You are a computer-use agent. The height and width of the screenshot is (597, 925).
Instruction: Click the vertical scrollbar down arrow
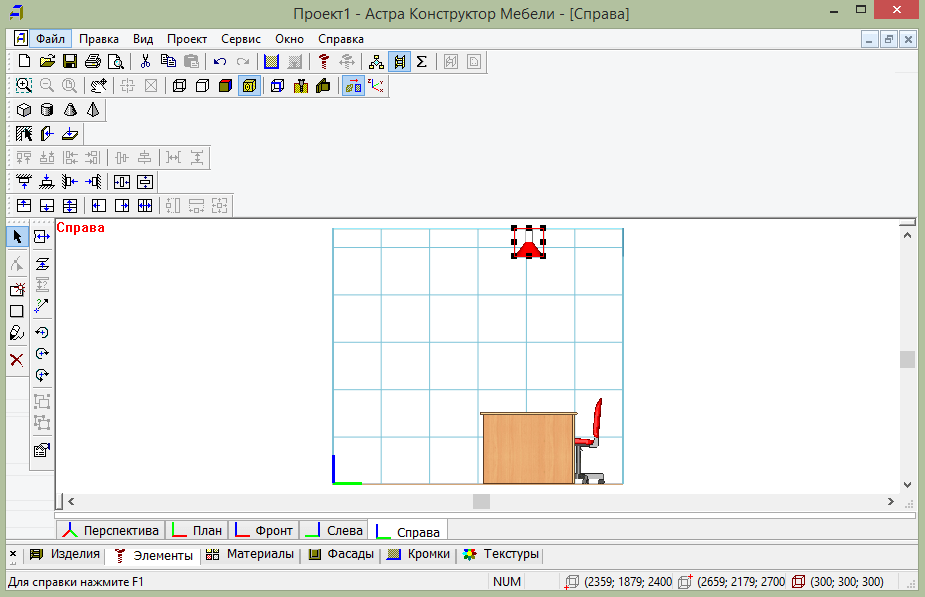(907, 485)
